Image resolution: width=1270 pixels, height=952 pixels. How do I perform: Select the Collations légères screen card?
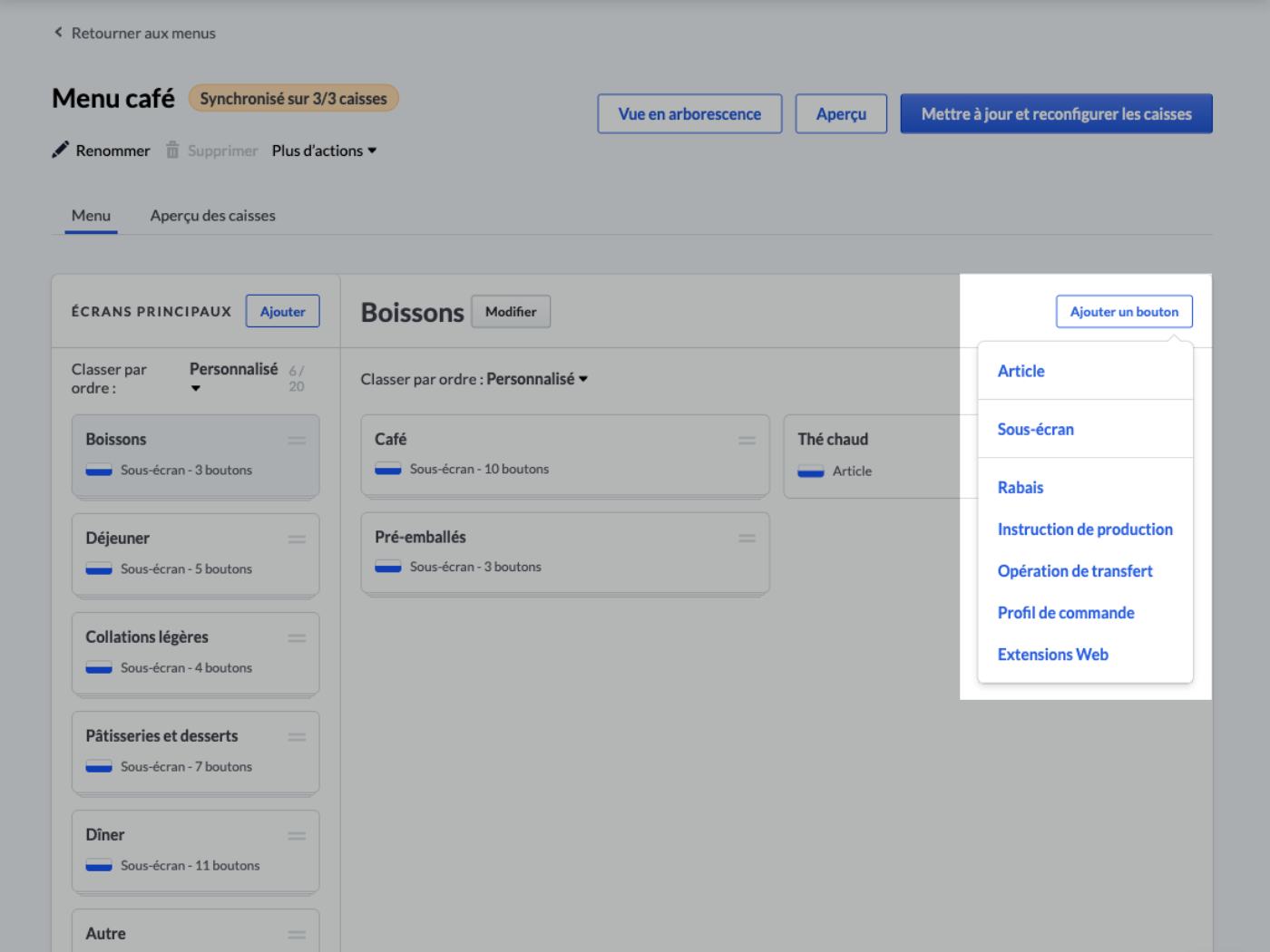(195, 654)
